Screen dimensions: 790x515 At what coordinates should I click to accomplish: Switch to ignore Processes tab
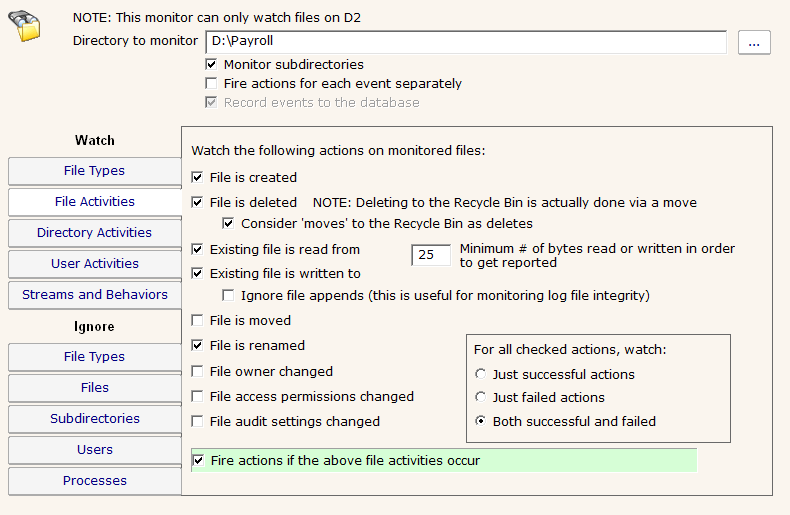[x=94, y=481]
